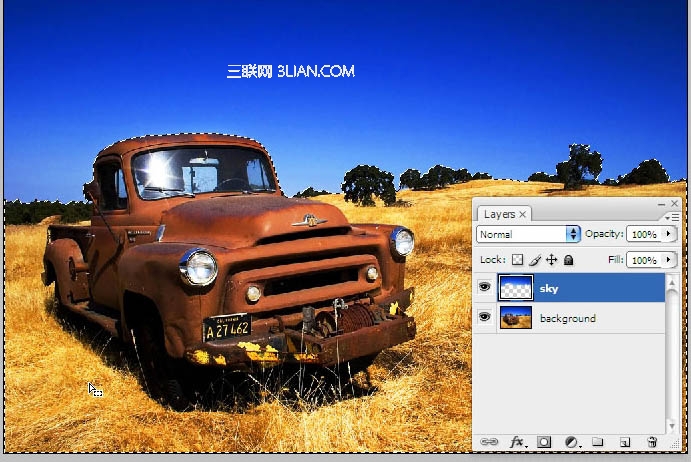Lock transparent pixels icon
This screenshot has height=462, width=691.
pyautogui.click(x=518, y=260)
